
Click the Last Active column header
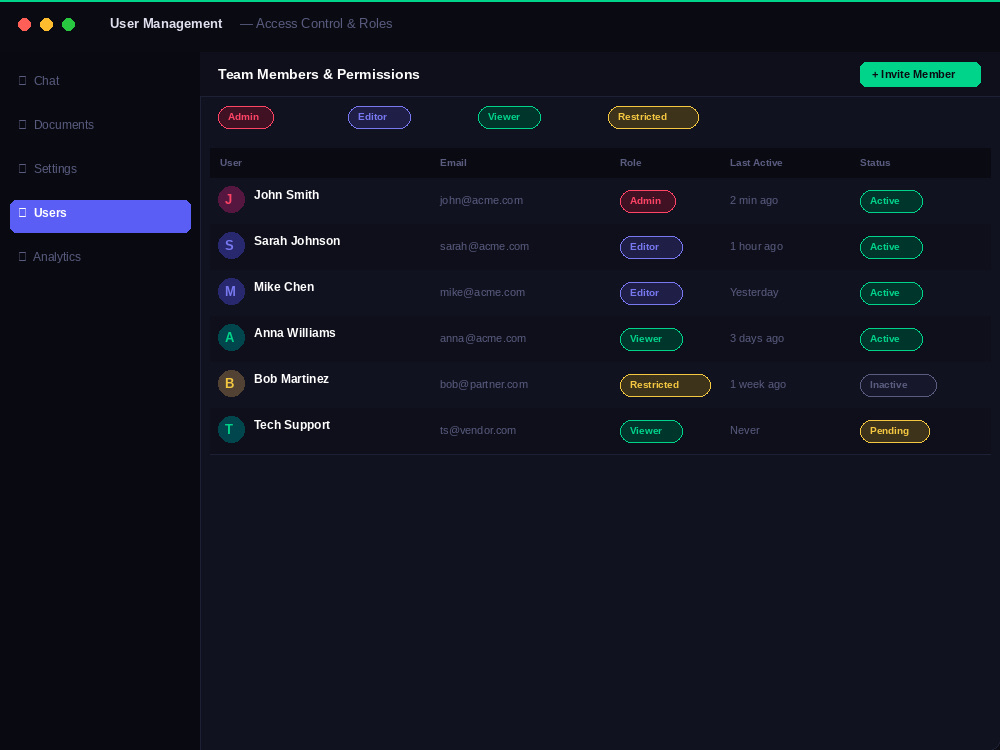(x=756, y=163)
